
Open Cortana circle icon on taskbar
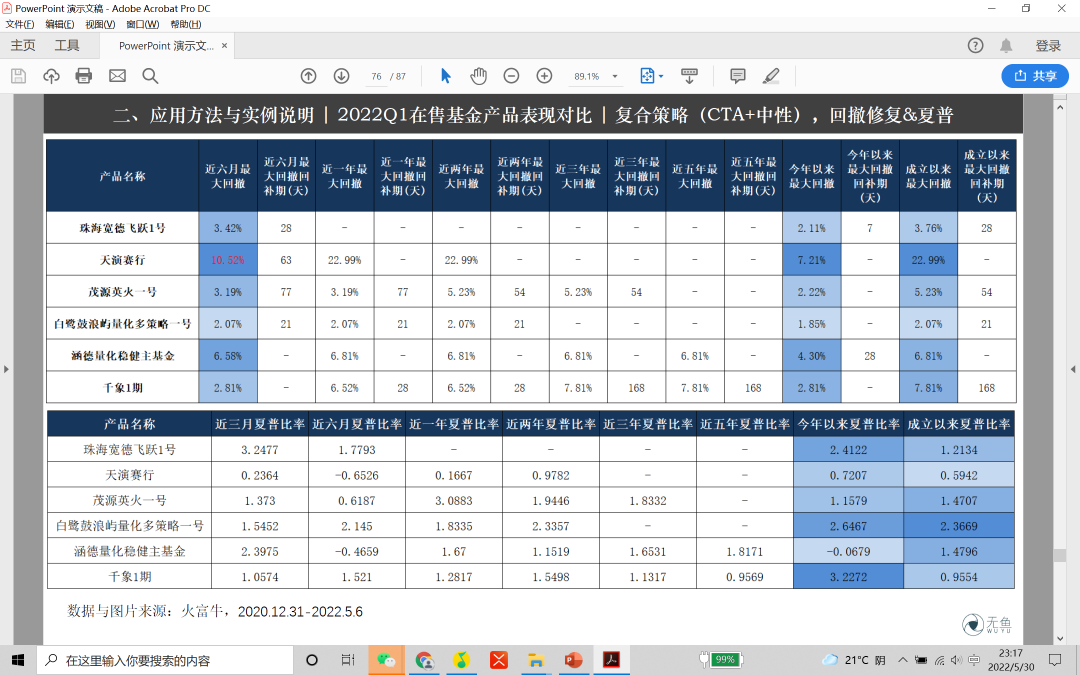pos(311,660)
